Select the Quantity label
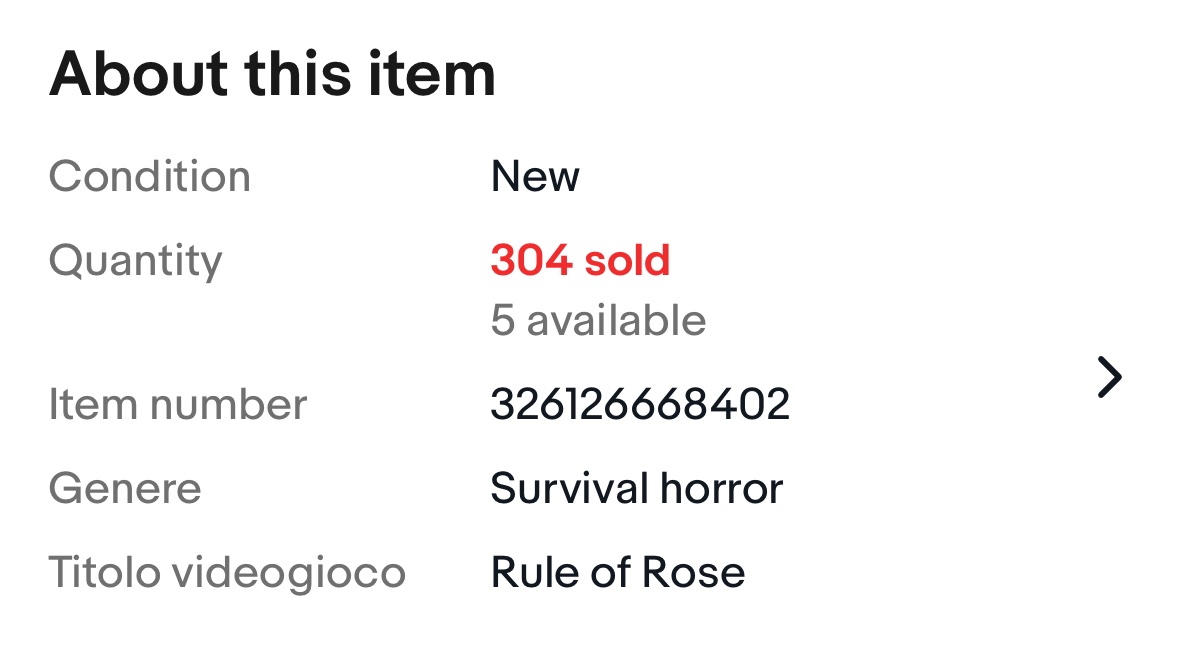Viewport: 1179px width, 668px height. (135, 261)
